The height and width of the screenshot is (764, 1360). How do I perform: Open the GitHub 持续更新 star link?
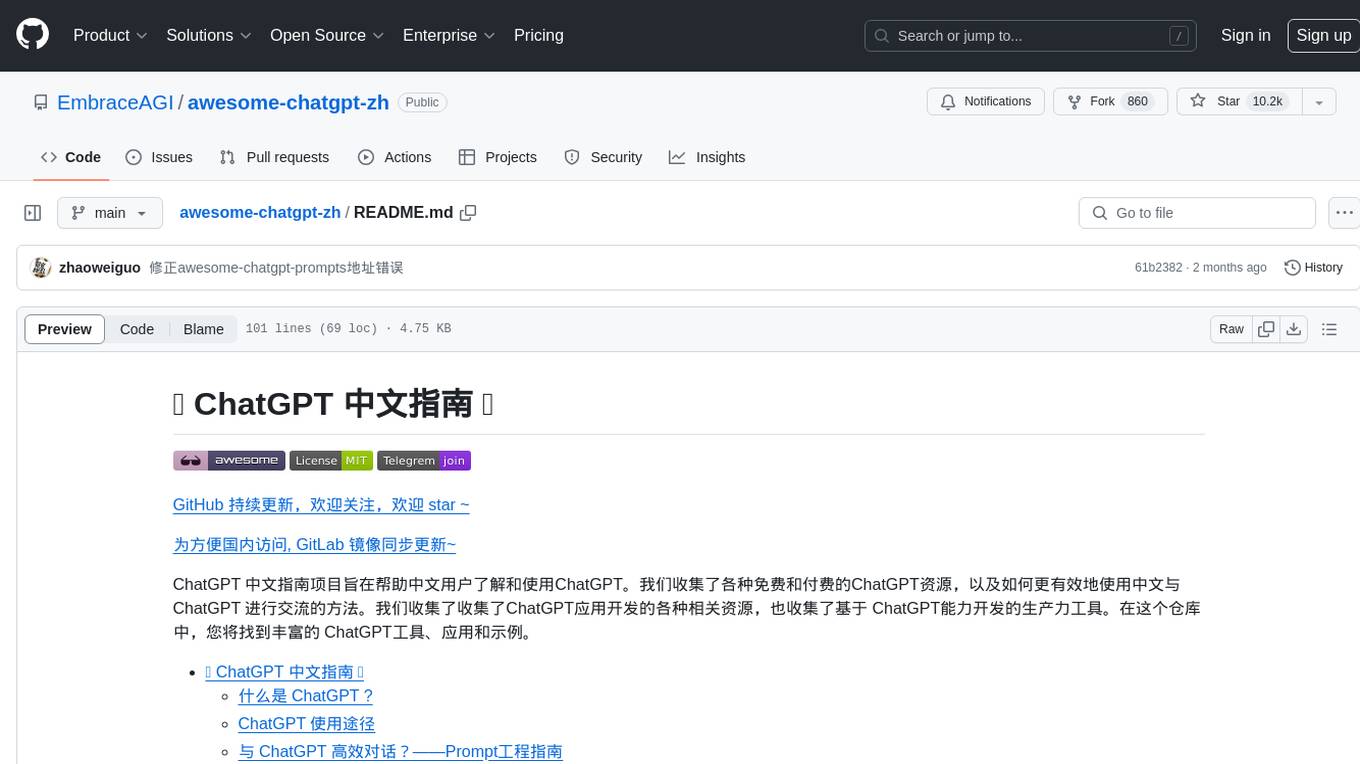[x=321, y=505]
